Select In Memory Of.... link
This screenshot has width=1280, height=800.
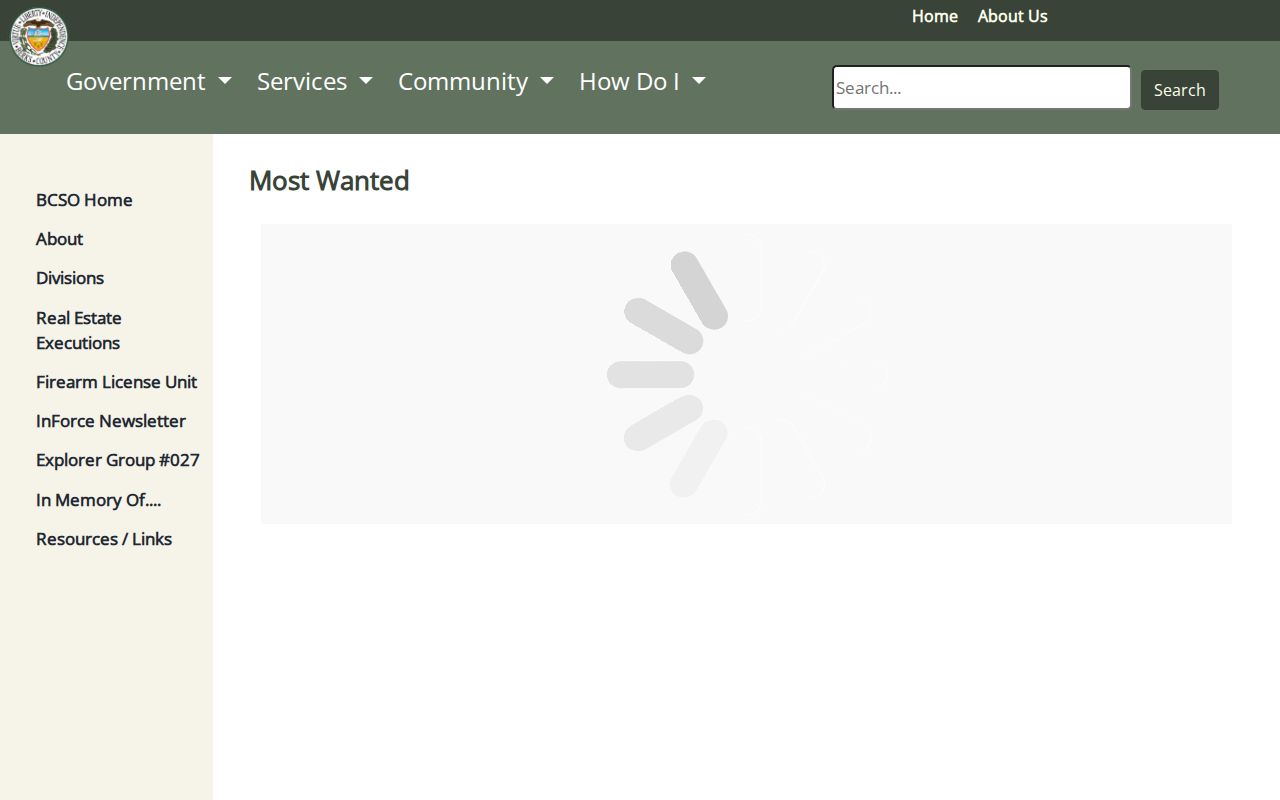point(98,500)
